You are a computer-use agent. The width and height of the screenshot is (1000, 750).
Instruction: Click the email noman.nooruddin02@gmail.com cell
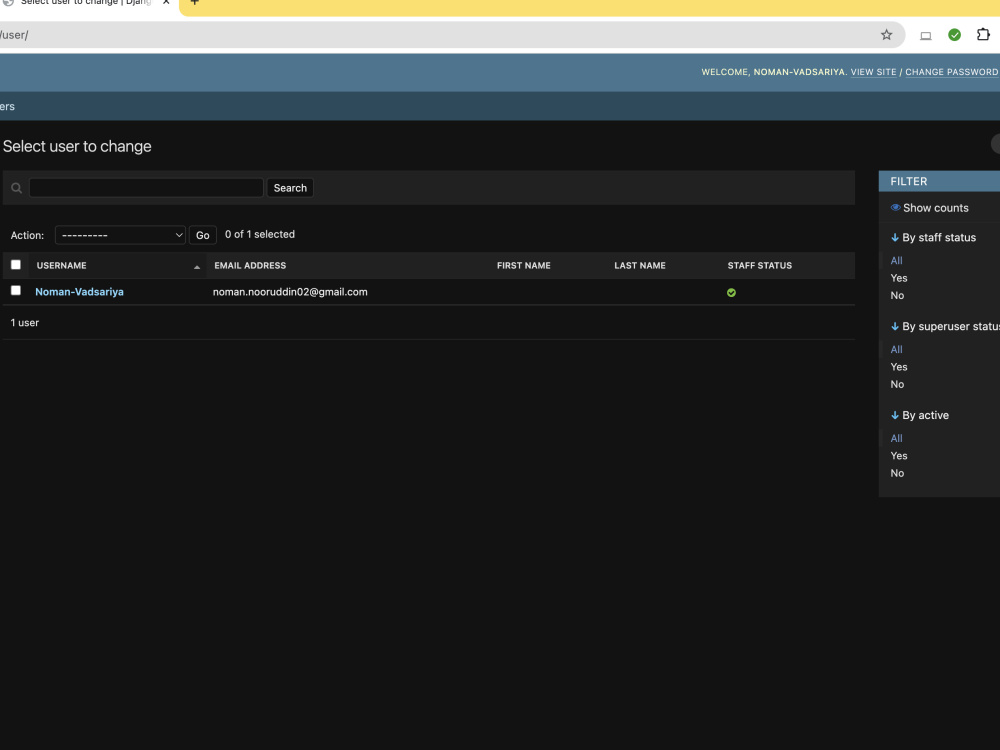[x=290, y=292]
